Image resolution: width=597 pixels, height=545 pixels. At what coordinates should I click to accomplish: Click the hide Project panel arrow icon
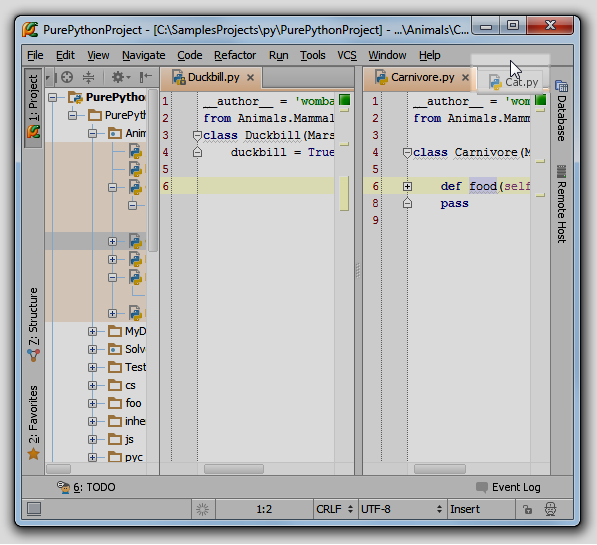[146, 77]
